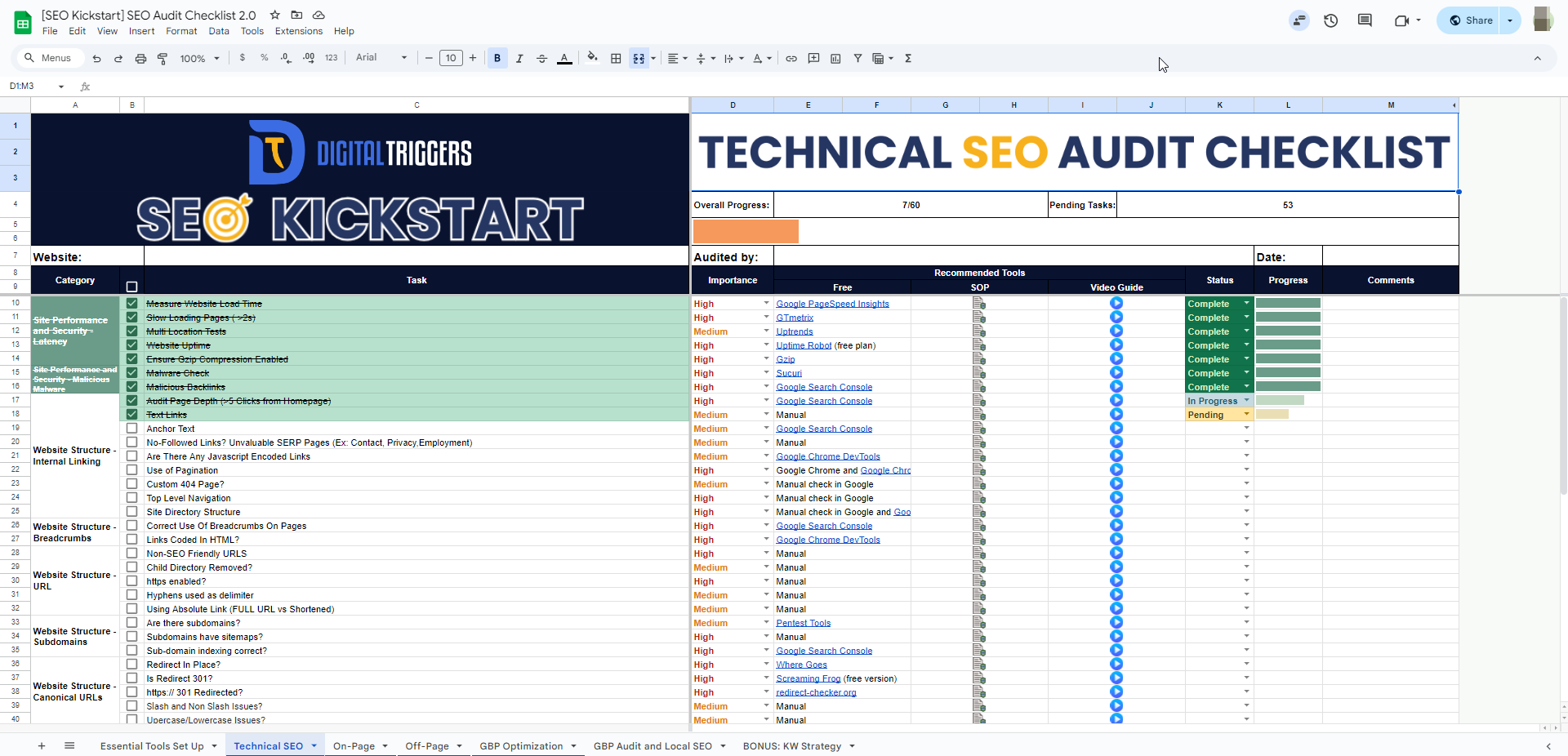Click the merge cells icon
Screen dimensions: 1568x756
(639, 58)
